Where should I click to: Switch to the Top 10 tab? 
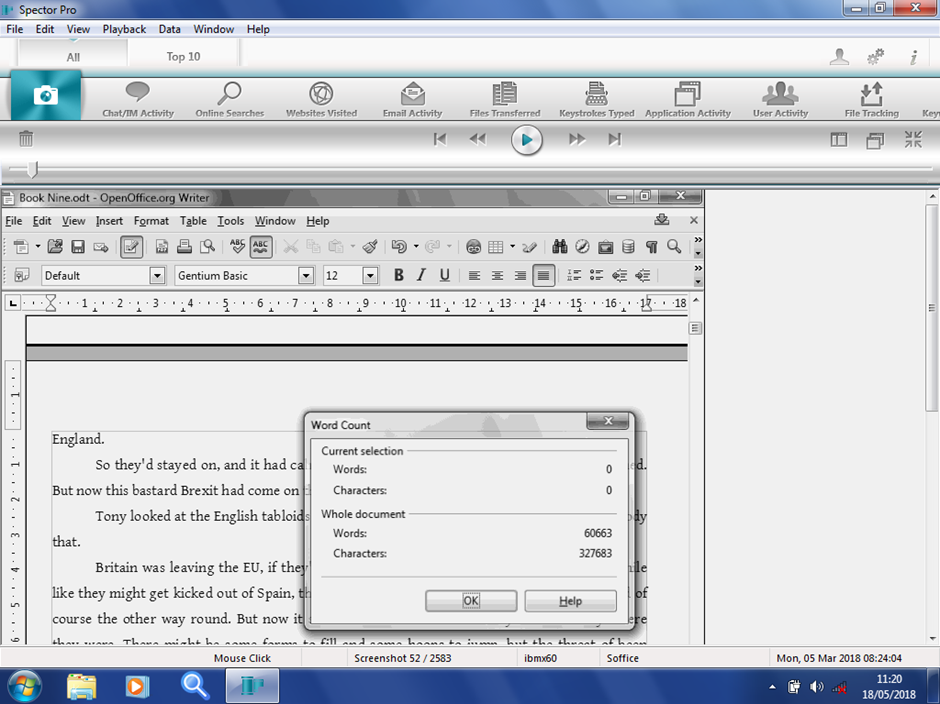(183, 57)
